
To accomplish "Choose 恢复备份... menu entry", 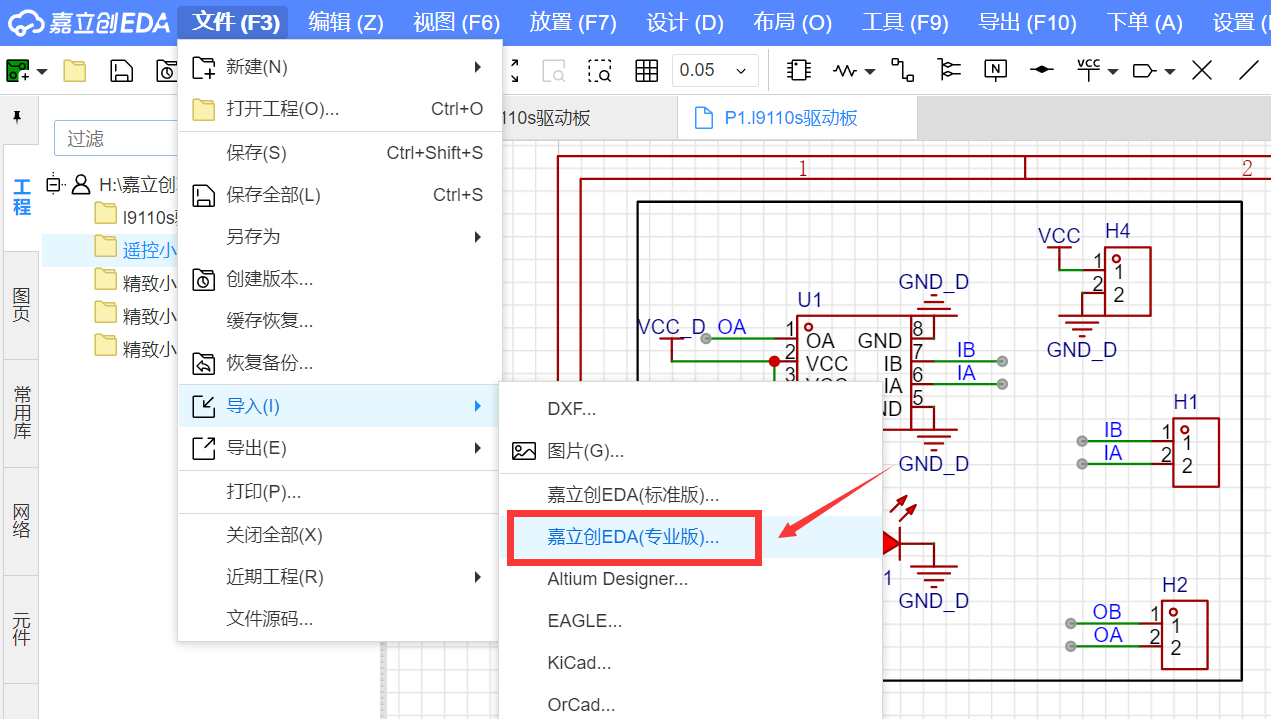I will click(339, 363).
